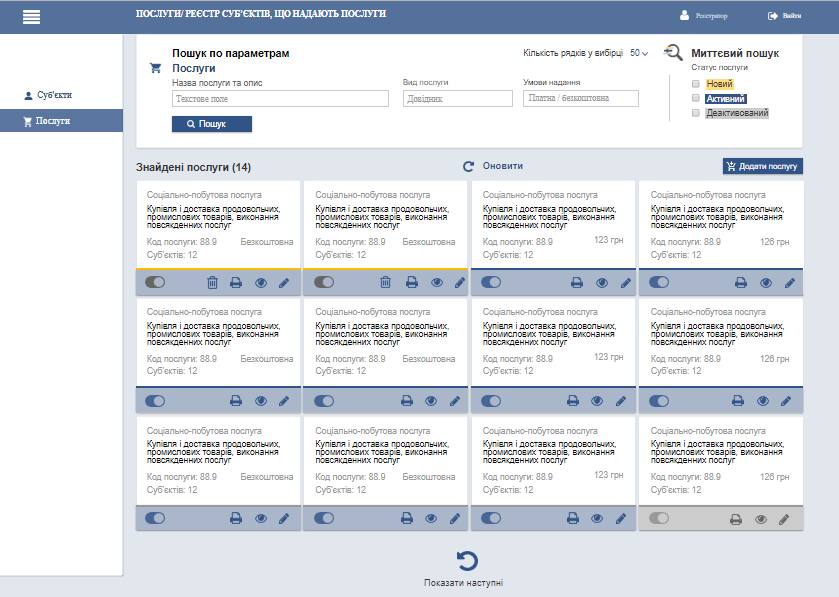839x597 pixels.
Task: Tick the Деактивований status checkbox
Action: tap(696, 113)
